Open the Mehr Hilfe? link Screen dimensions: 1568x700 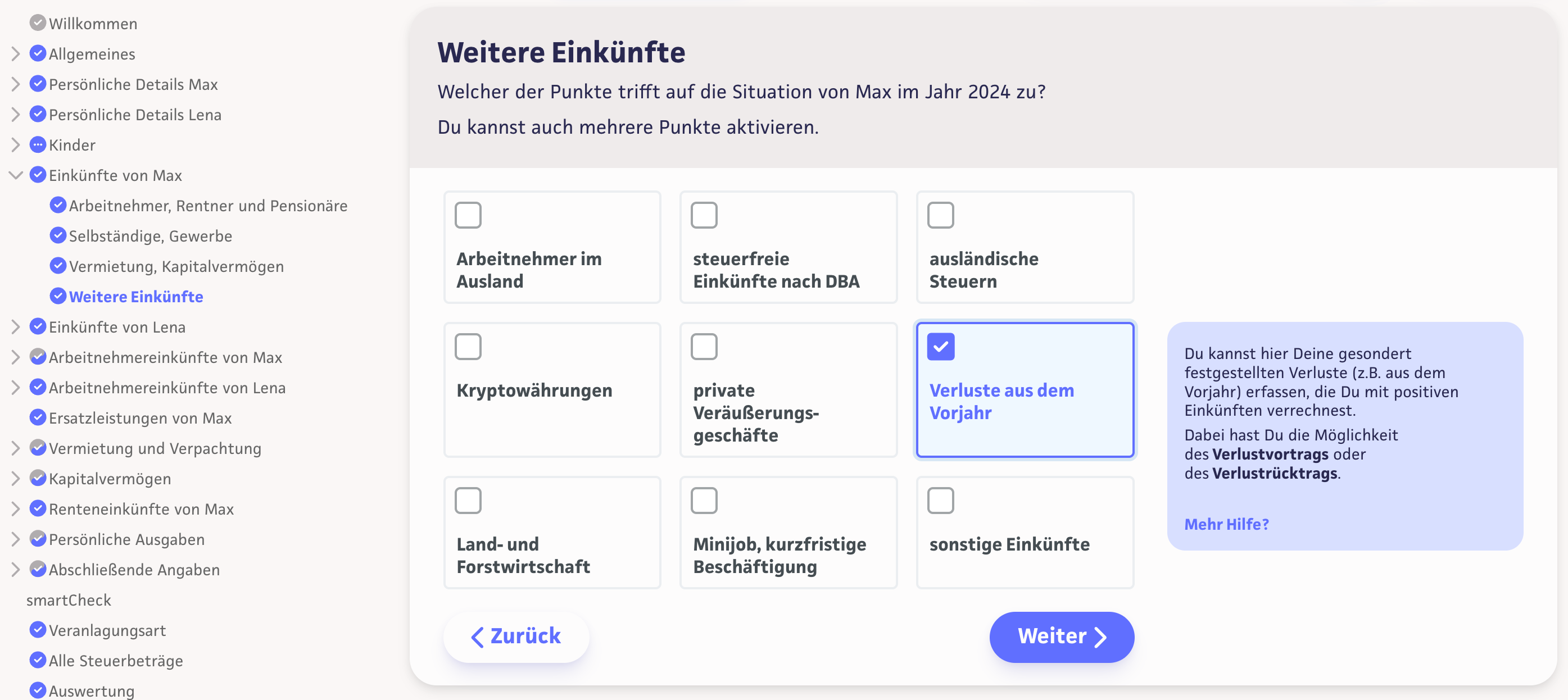(x=1226, y=524)
